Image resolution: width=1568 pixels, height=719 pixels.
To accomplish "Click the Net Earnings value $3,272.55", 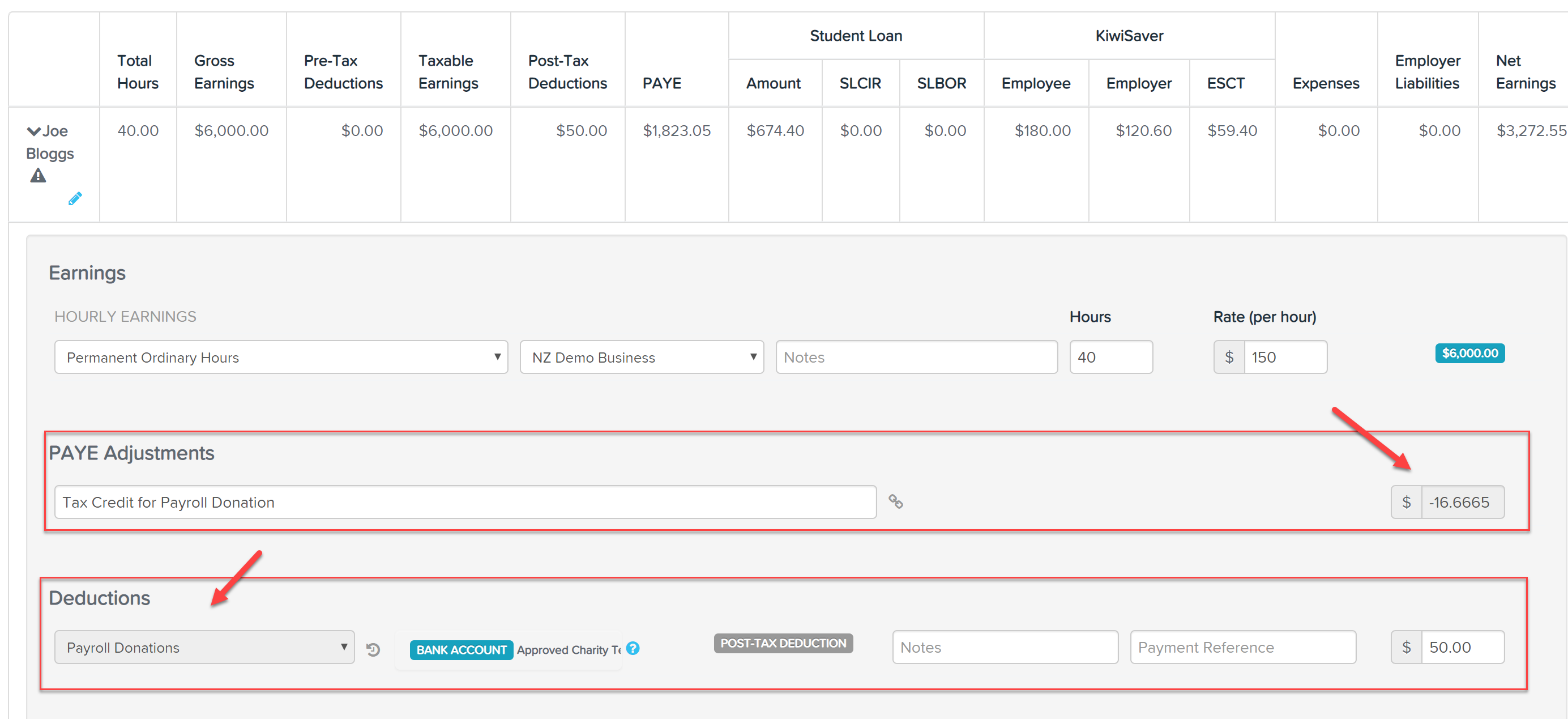I will [x=1531, y=131].
